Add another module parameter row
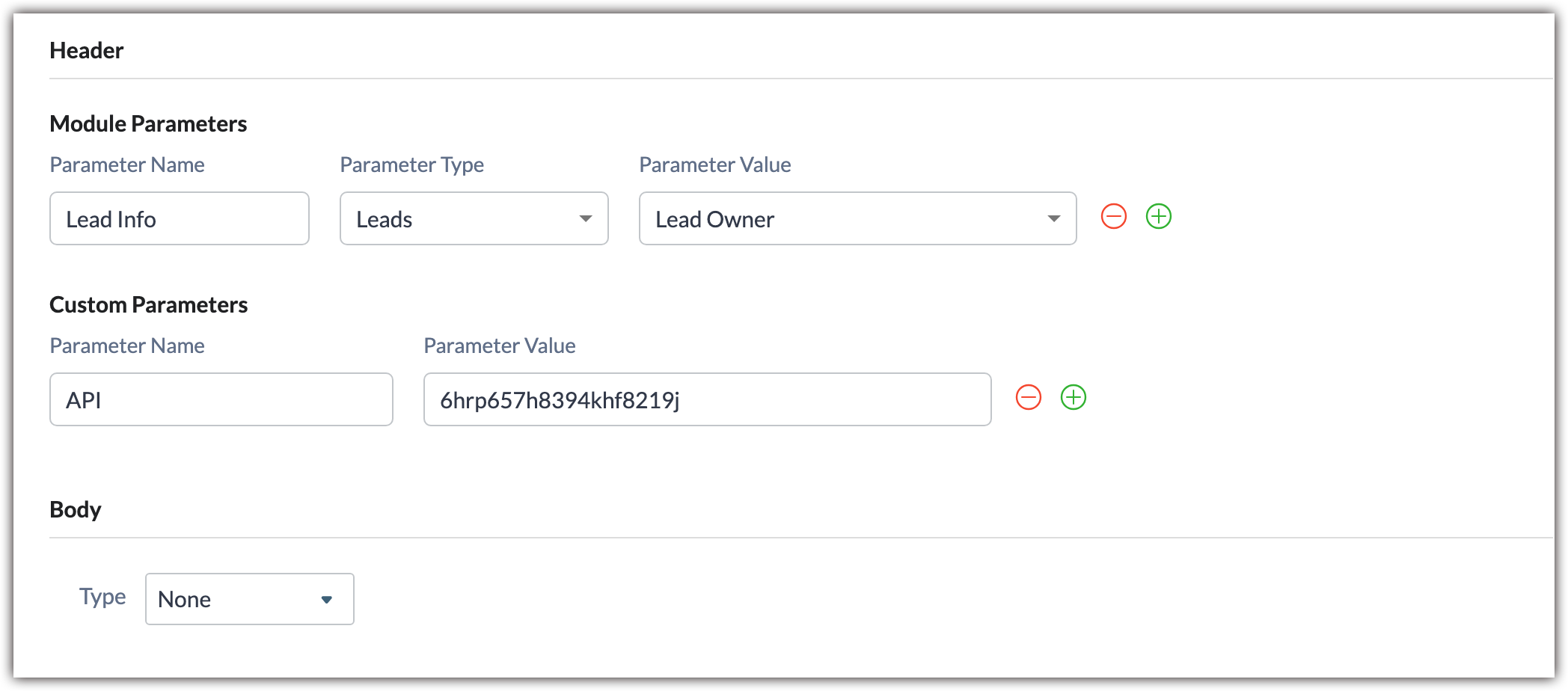 point(1158,217)
